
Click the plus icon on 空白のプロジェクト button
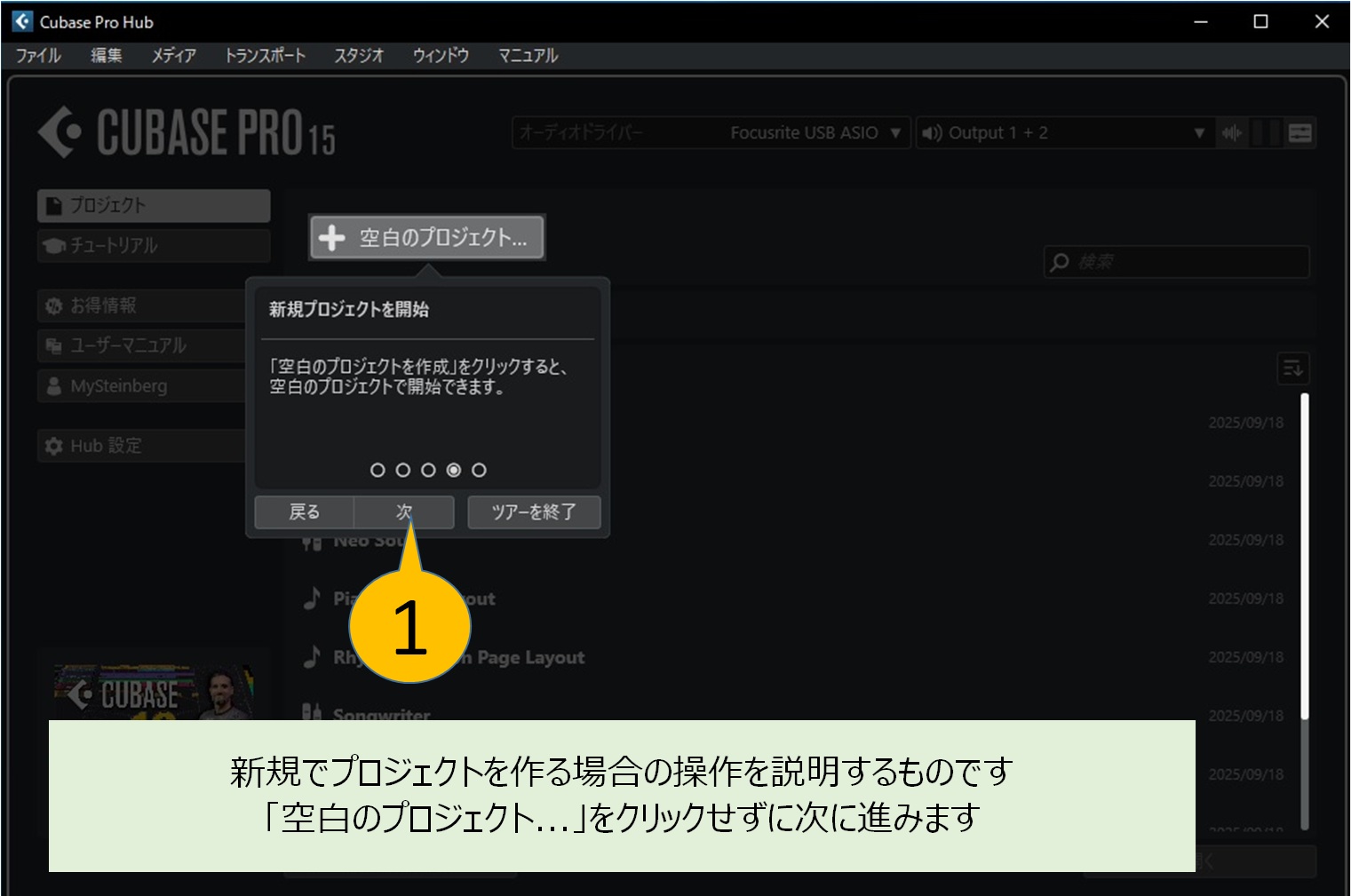[x=331, y=237]
